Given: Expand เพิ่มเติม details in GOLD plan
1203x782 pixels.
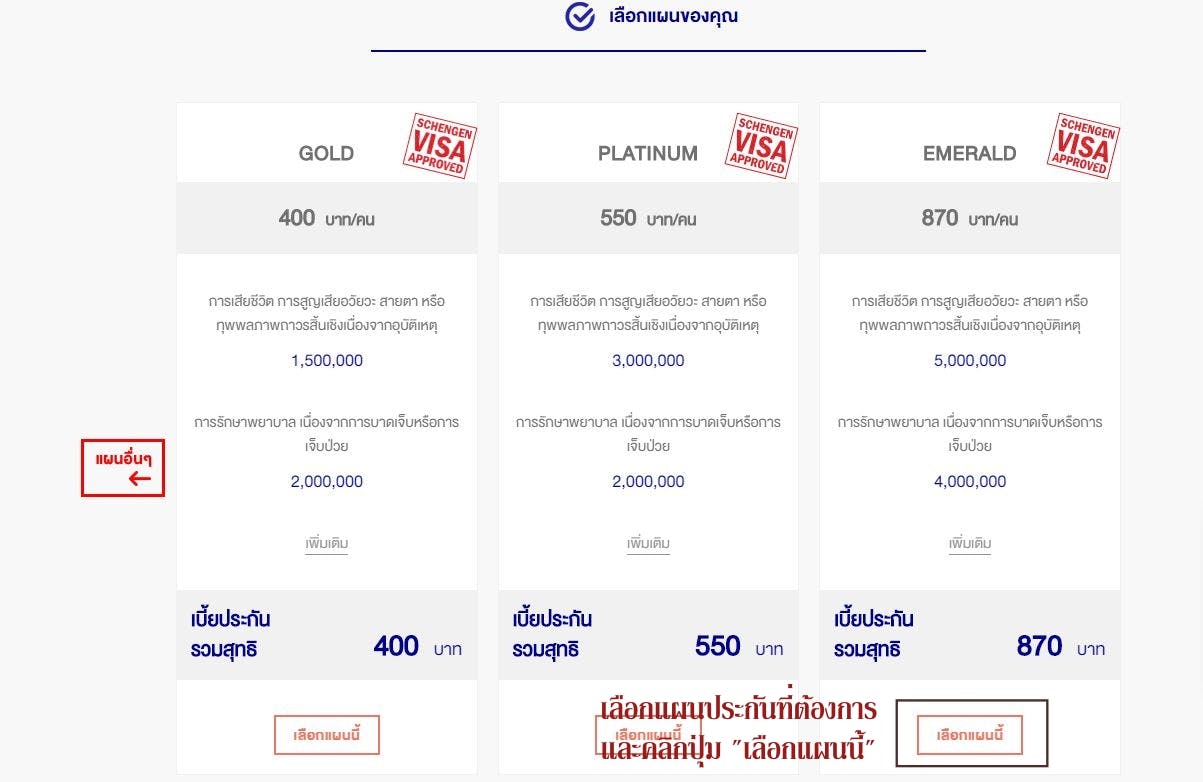Looking at the screenshot, I should click(327, 544).
